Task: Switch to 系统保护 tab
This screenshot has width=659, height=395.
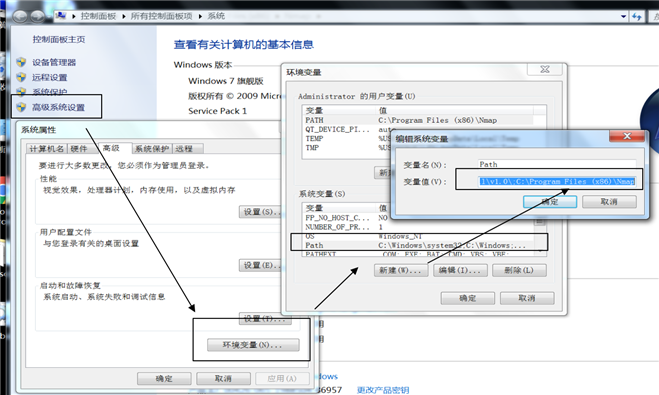Action: pyautogui.click(x=152, y=149)
